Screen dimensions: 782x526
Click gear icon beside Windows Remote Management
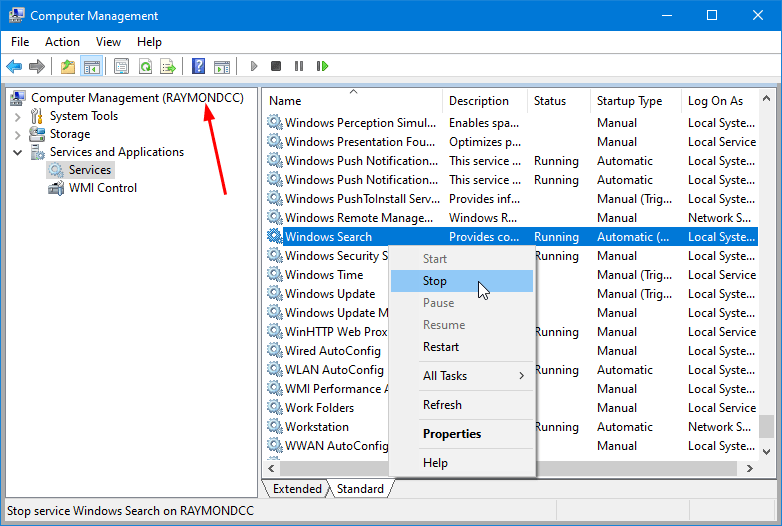[x=275, y=217]
